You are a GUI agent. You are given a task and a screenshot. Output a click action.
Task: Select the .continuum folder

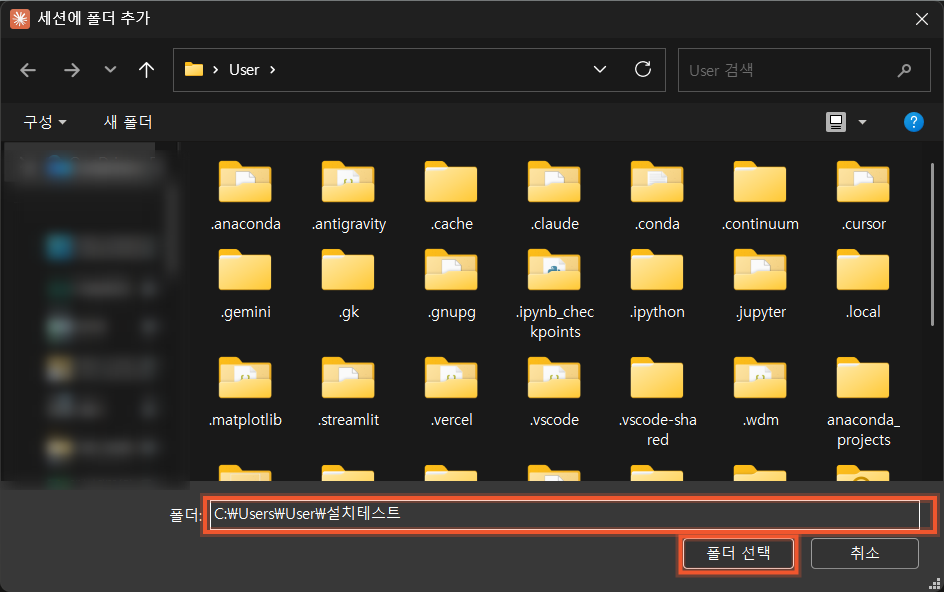760,196
